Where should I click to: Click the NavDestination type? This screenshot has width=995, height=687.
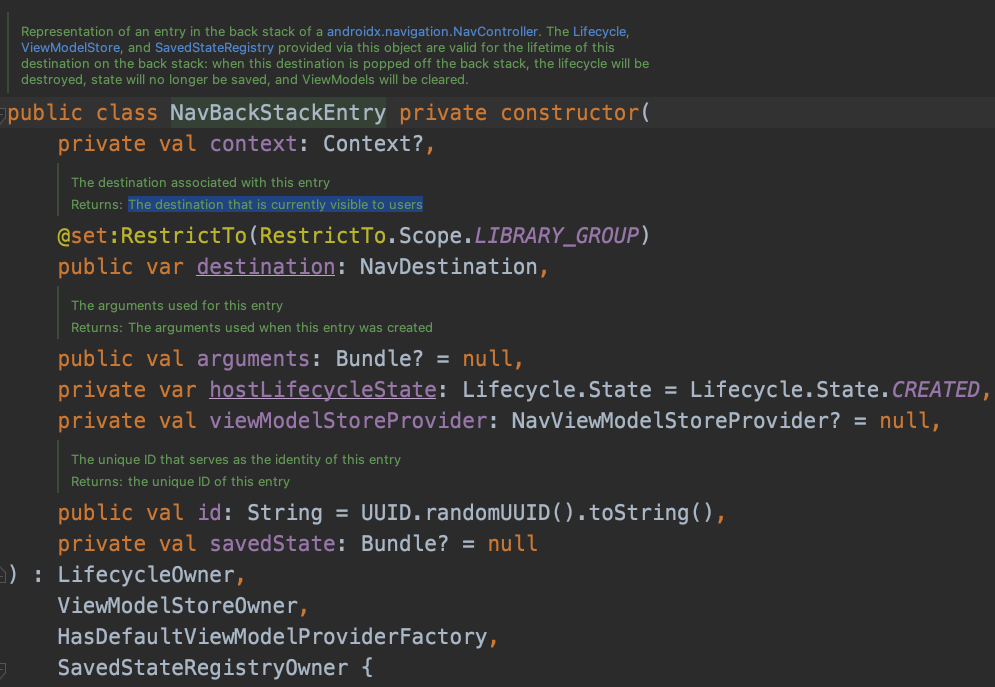[x=449, y=266]
